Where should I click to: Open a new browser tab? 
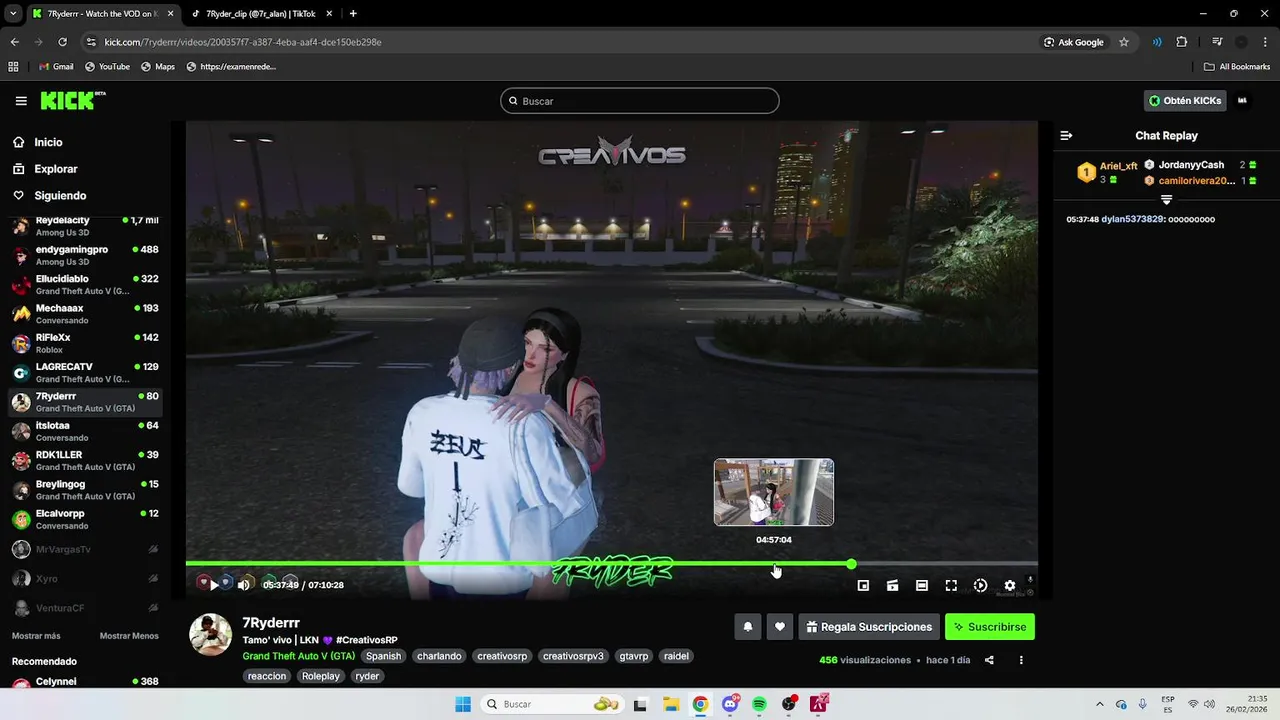pos(353,14)
